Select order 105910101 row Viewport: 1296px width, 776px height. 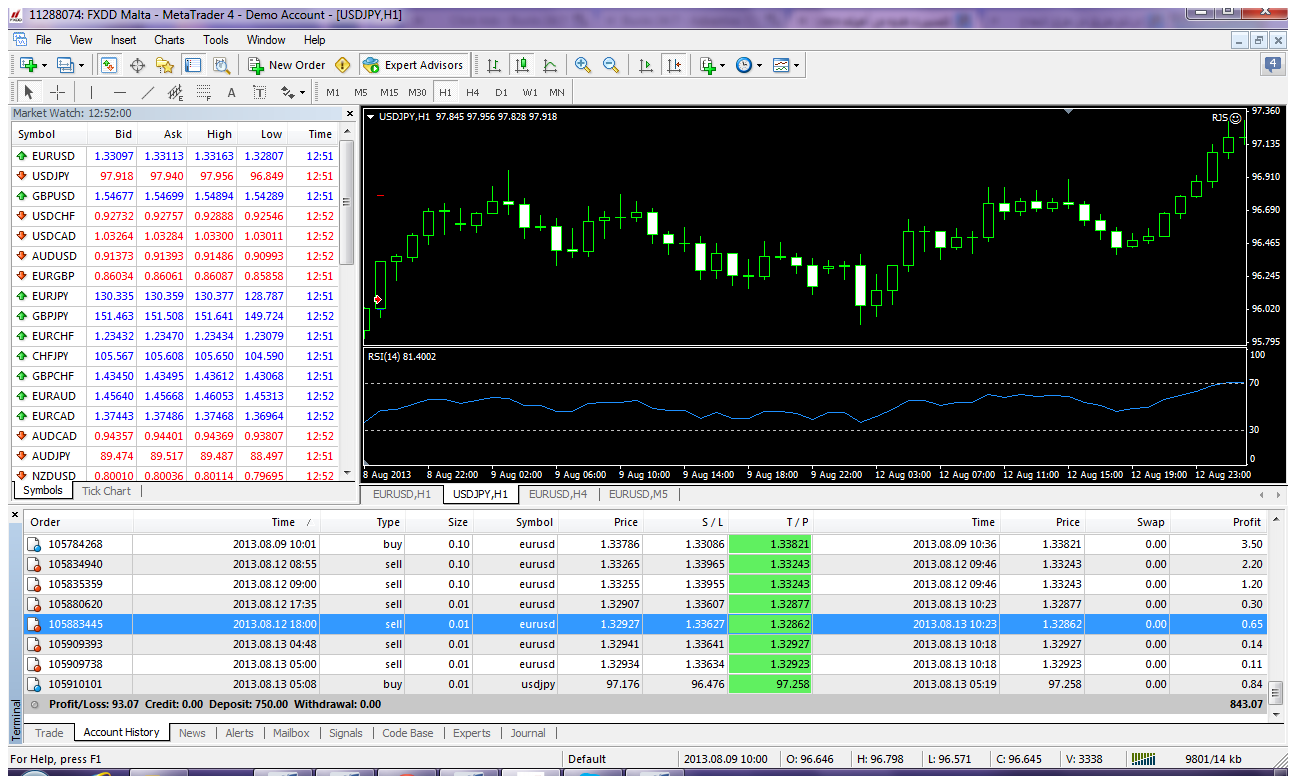[645, 684]
